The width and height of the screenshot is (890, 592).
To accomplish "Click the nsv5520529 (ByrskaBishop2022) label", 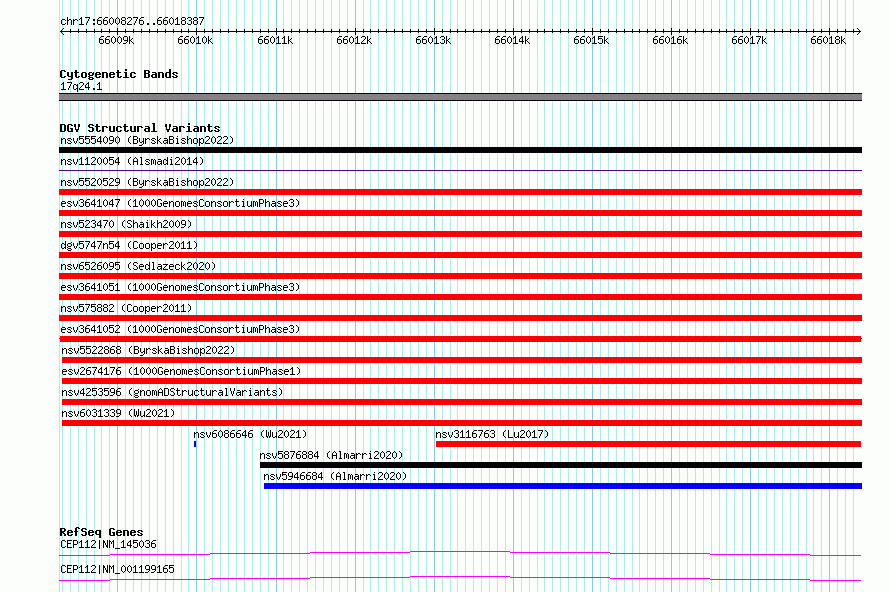I will point(147,182).
